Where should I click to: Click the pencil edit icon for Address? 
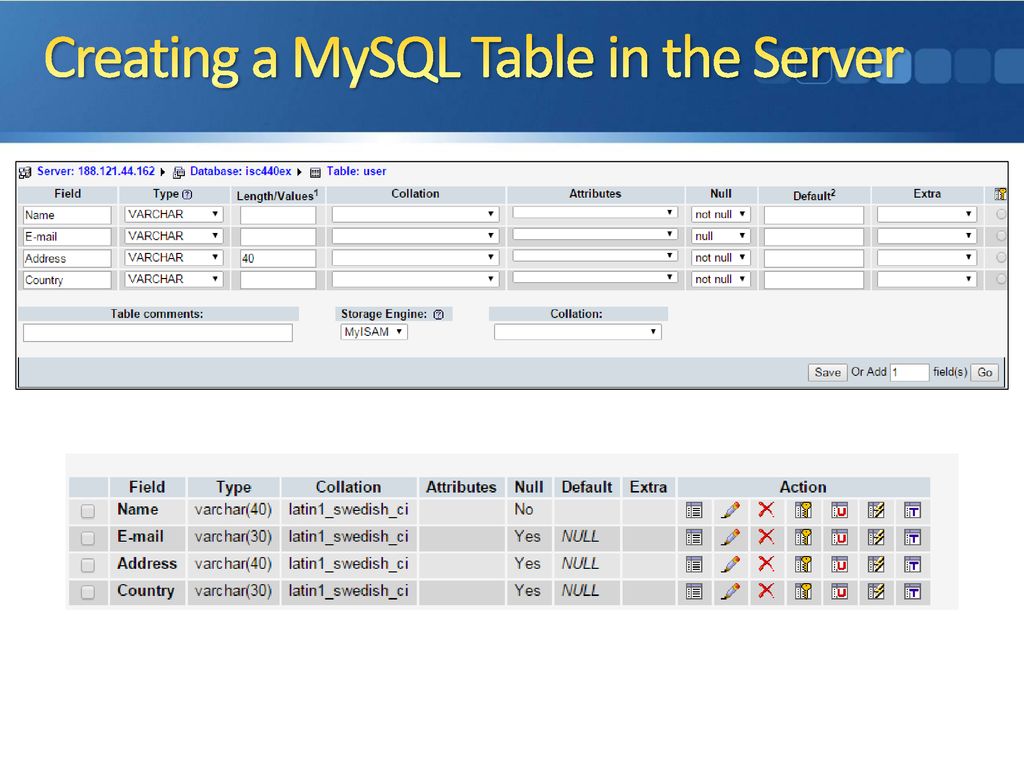730,565
